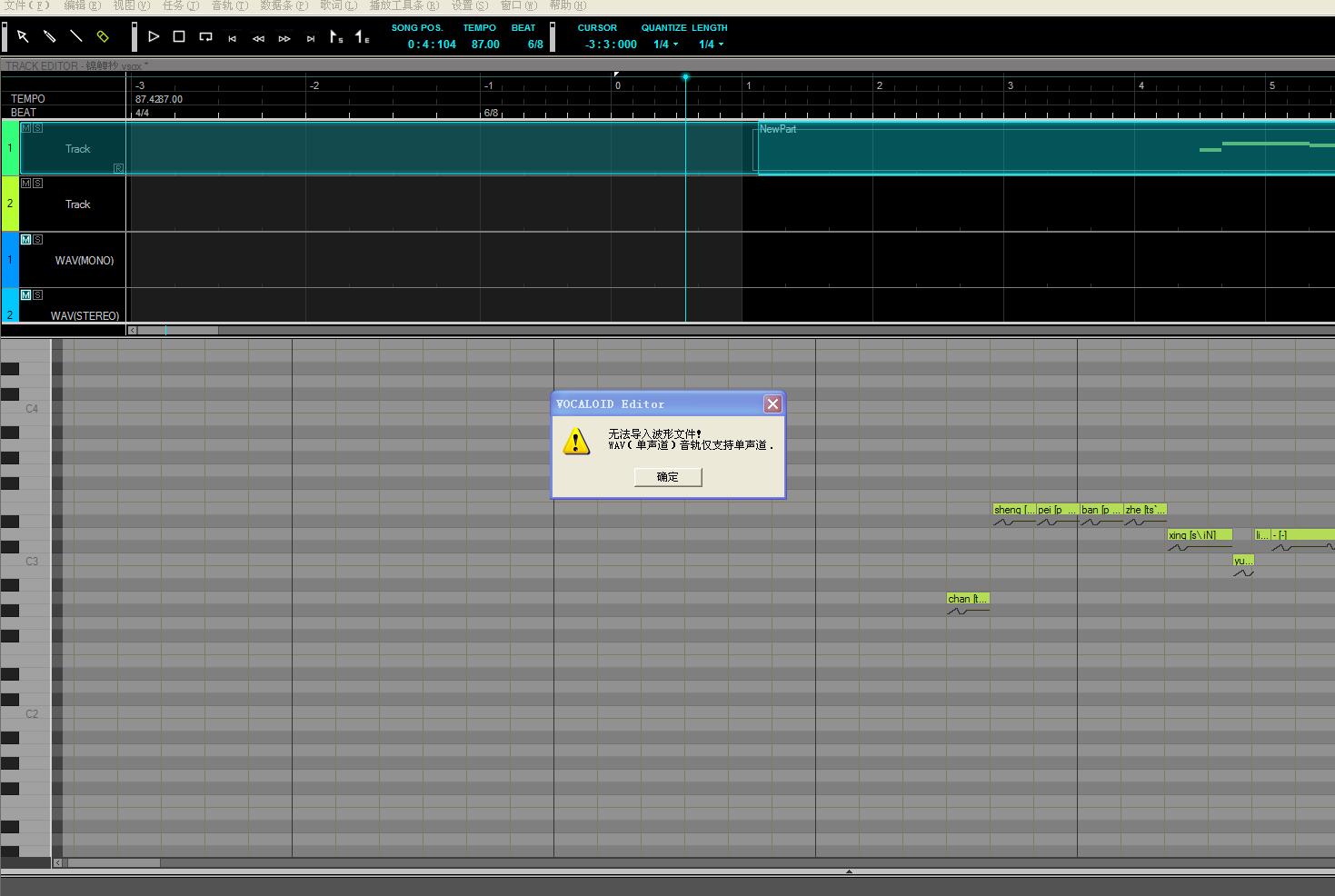Viewport: 1335px width, 896px height.
Task: Select the arrow pointer tool
Action: 24,37
